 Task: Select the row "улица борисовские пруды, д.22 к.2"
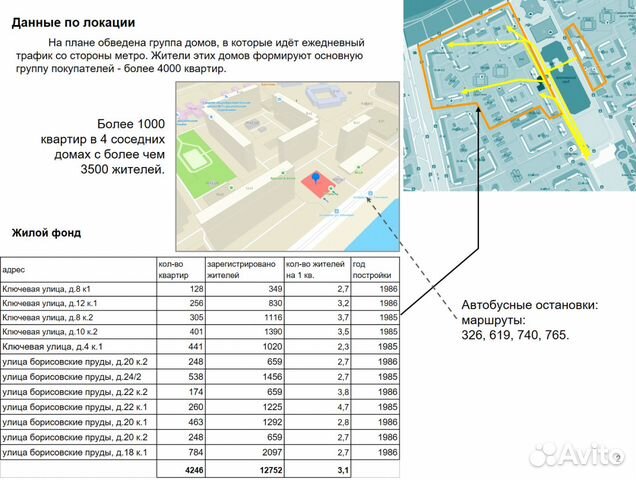coord(200,392)
